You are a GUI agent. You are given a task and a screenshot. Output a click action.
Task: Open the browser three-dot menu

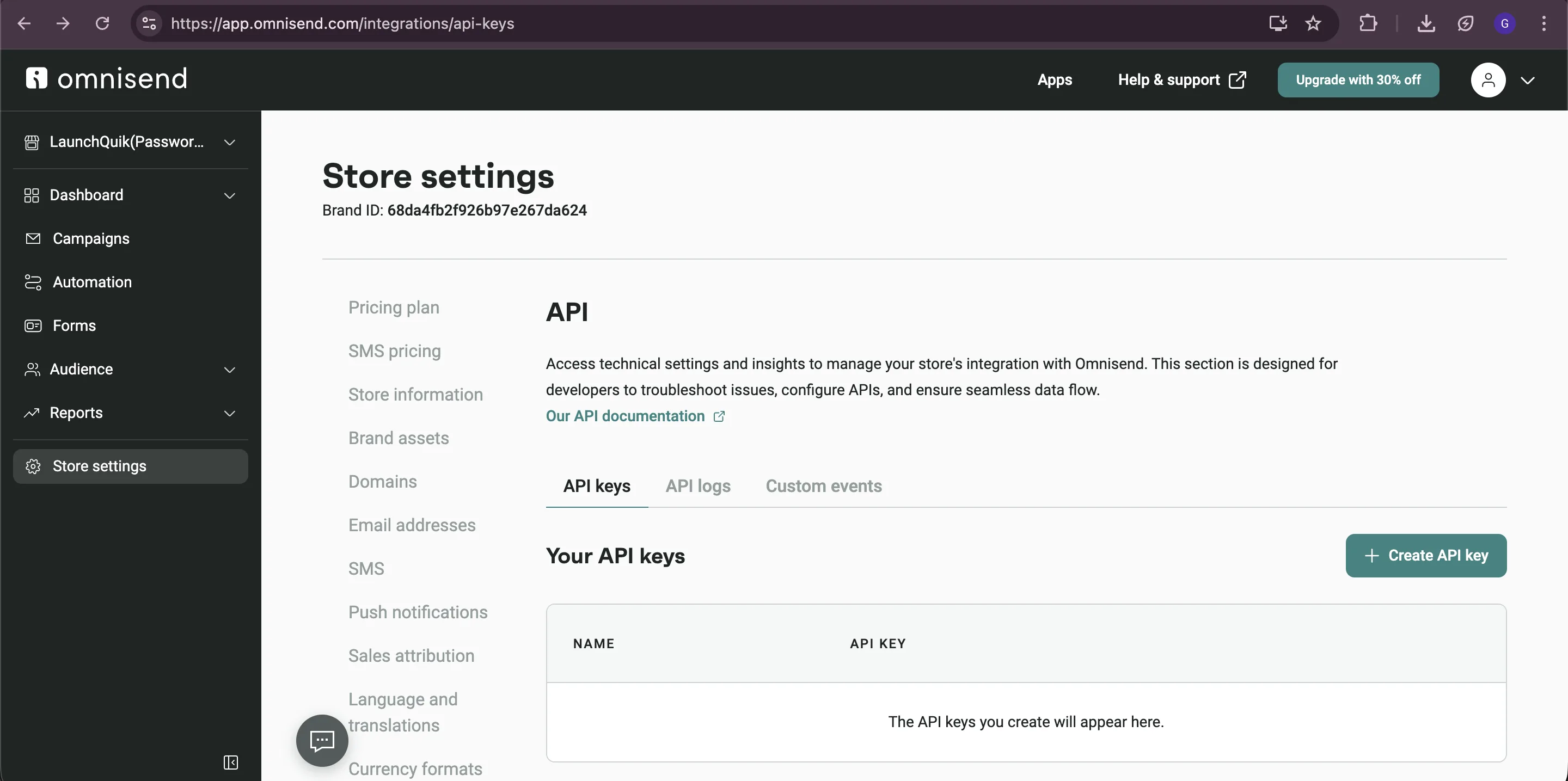1543,23
